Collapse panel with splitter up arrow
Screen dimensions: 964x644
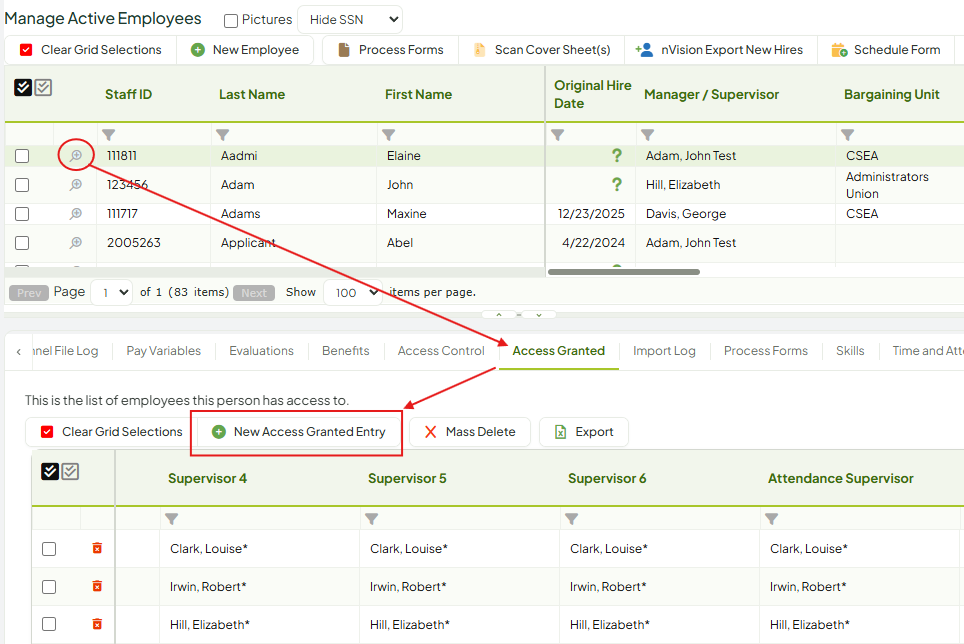coord(499,315)
